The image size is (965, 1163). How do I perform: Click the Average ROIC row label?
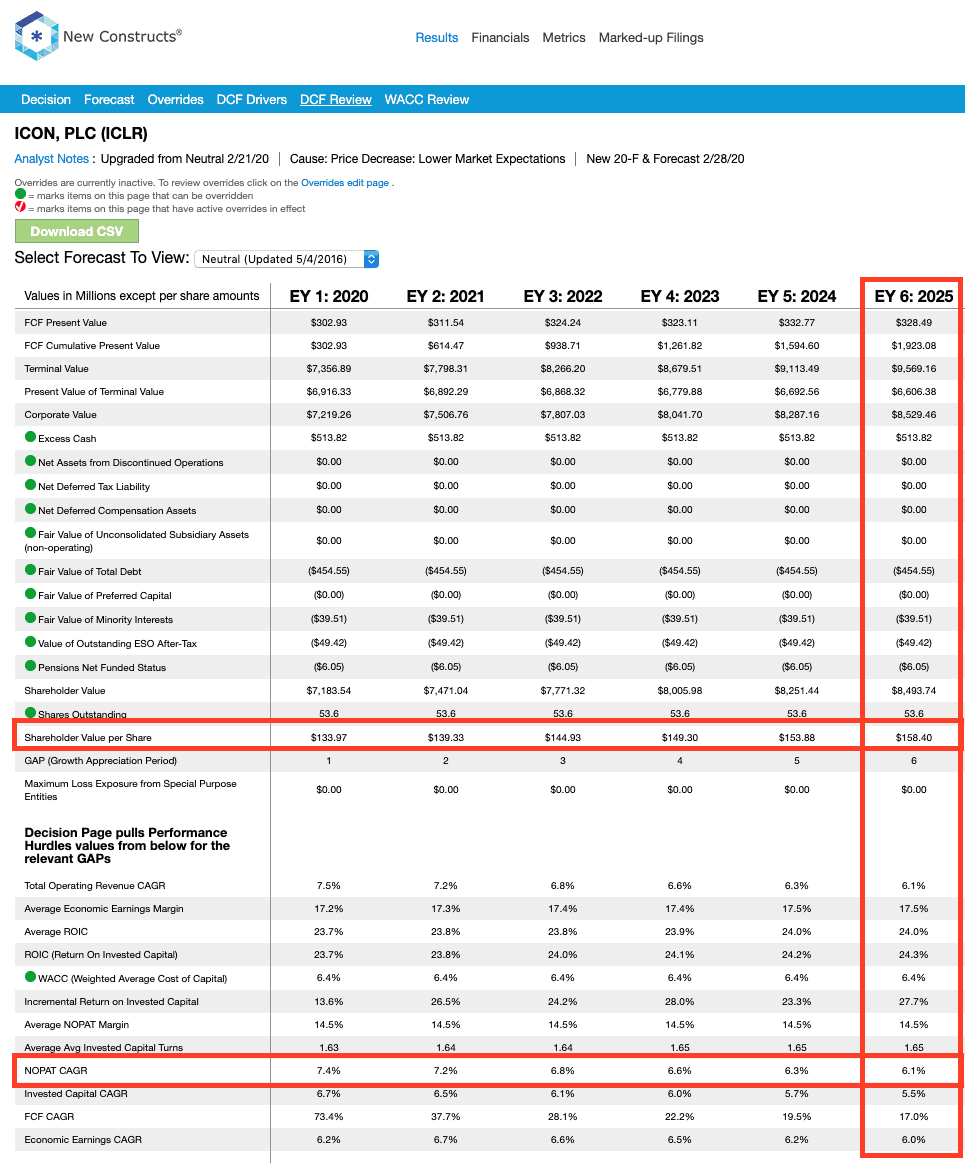pyautogui.click(x=56, y=932)
